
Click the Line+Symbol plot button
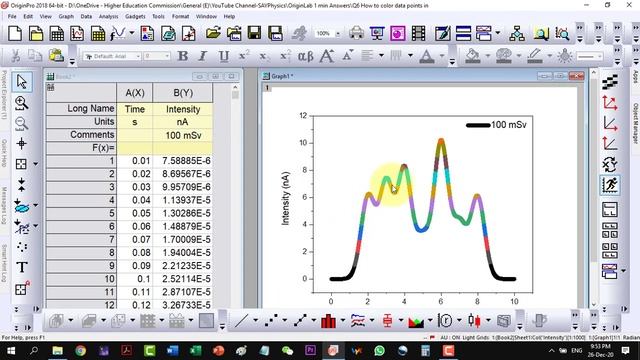click(x=300, y=321)
